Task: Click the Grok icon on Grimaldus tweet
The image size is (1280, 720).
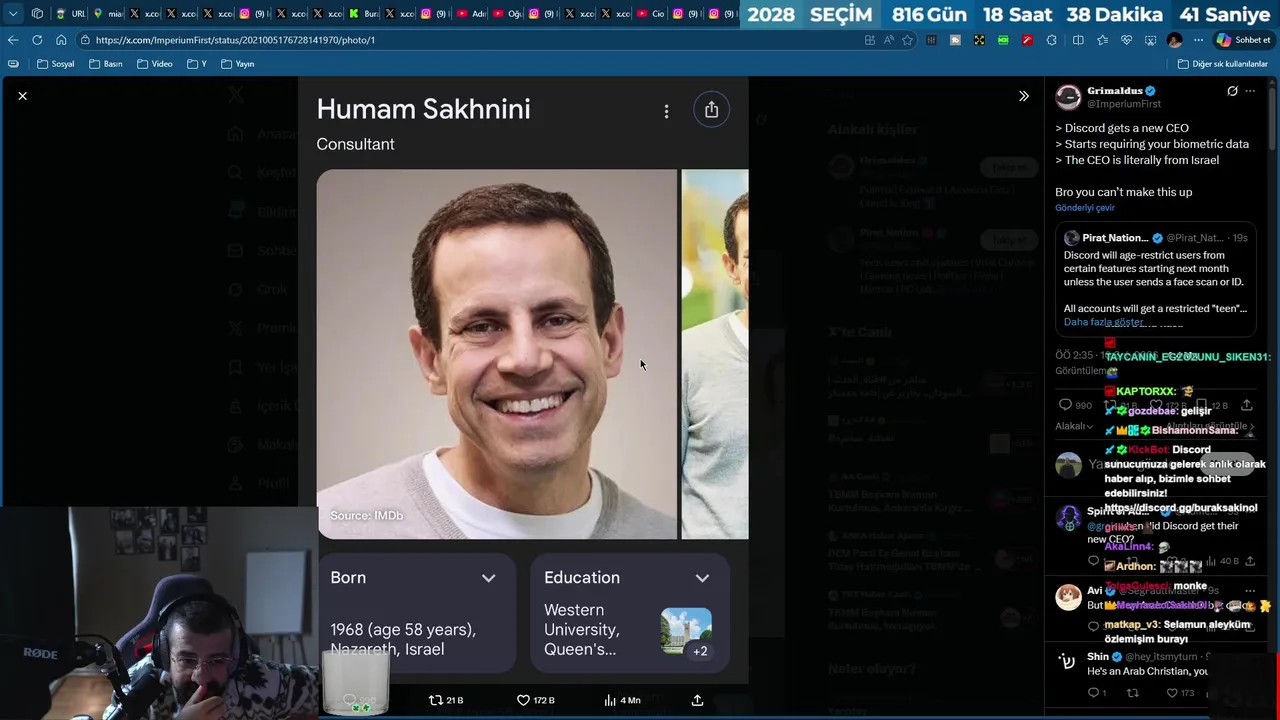Action: (x=1232, y=91)
